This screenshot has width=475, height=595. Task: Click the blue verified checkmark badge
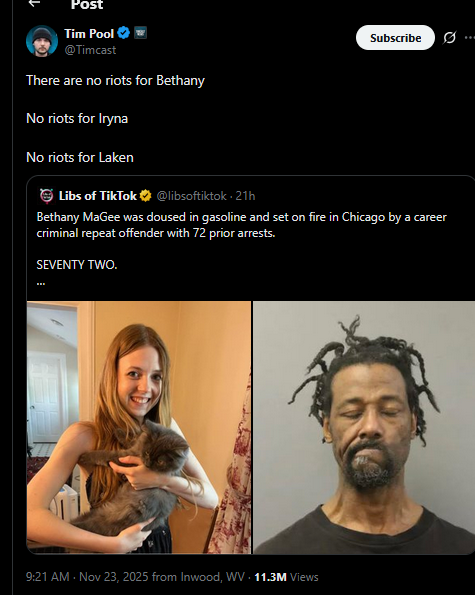pos(123,33)
